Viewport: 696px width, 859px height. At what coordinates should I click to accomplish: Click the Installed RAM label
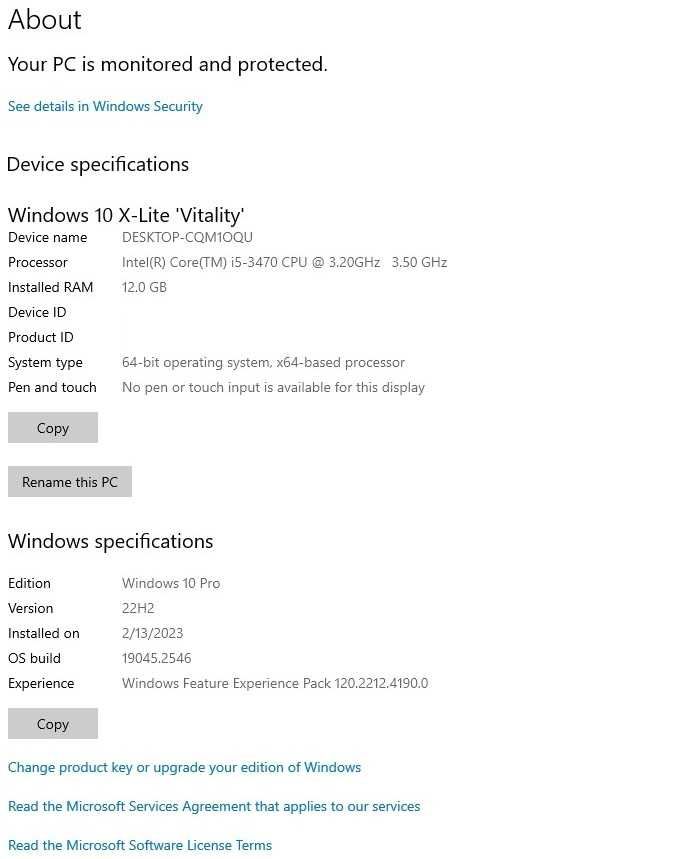(x=50, y=288)
